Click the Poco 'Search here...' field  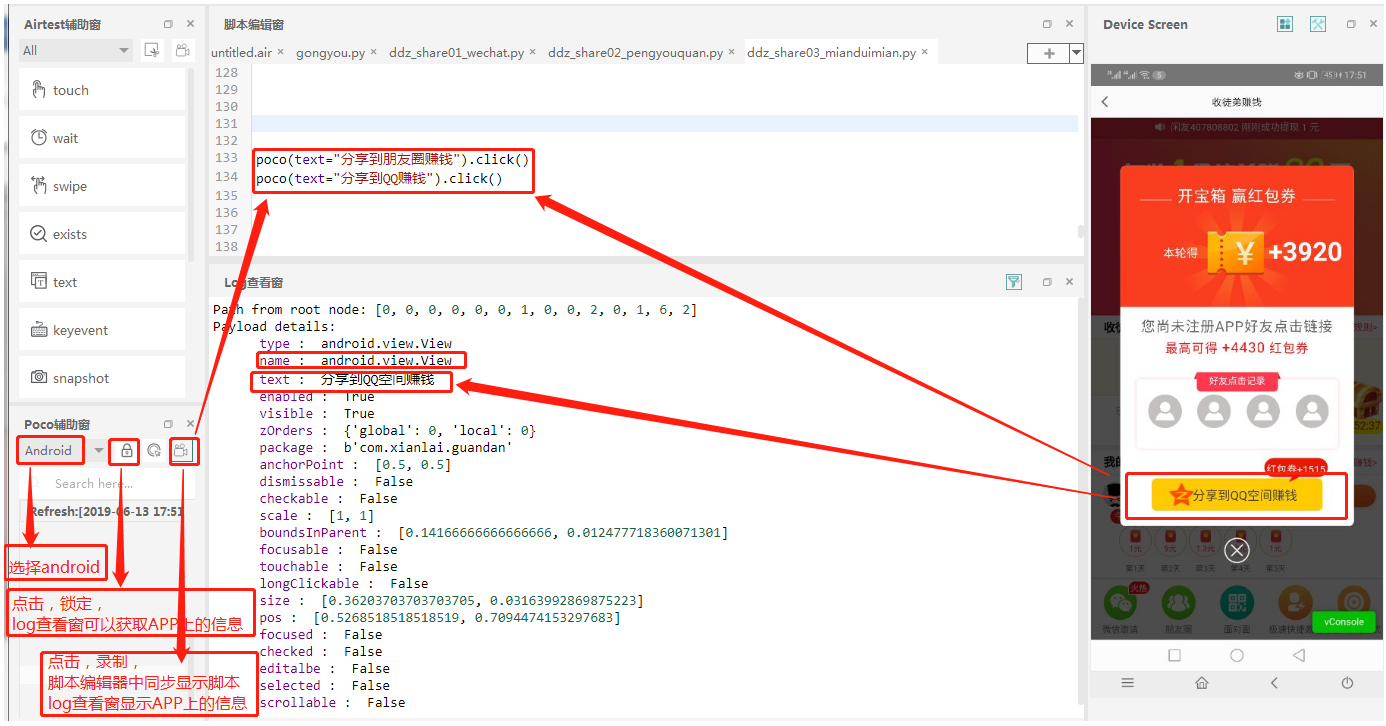107,484
